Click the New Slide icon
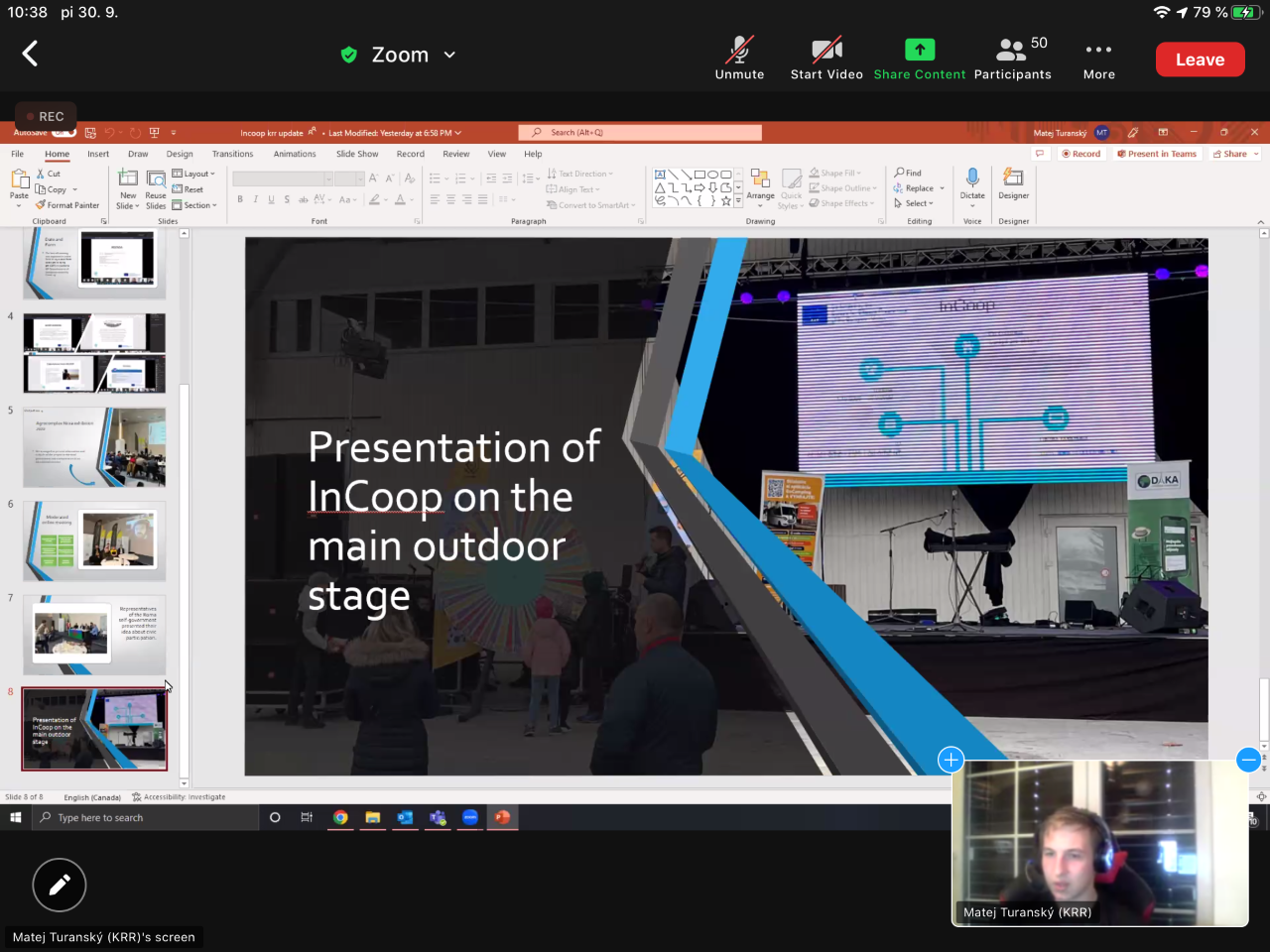The width and height of the screenshot is (1270, 952). [x=128, y=178]
